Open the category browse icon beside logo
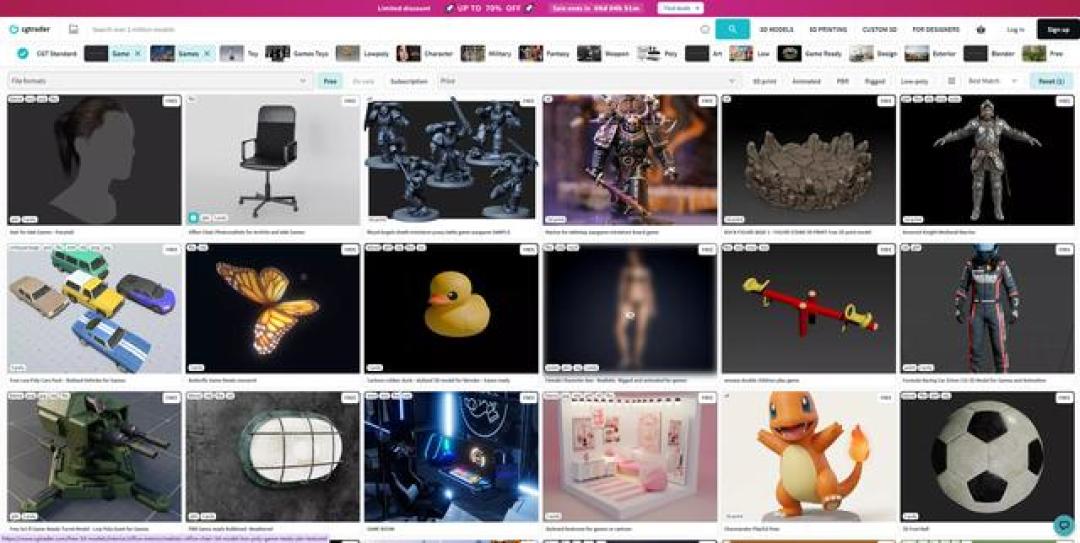1080x543 pixels. [x=74, y=30]
